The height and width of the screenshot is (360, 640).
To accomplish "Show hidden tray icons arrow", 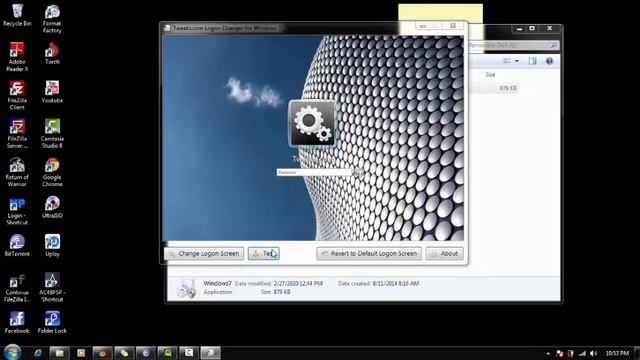I will tap(548, 353).
